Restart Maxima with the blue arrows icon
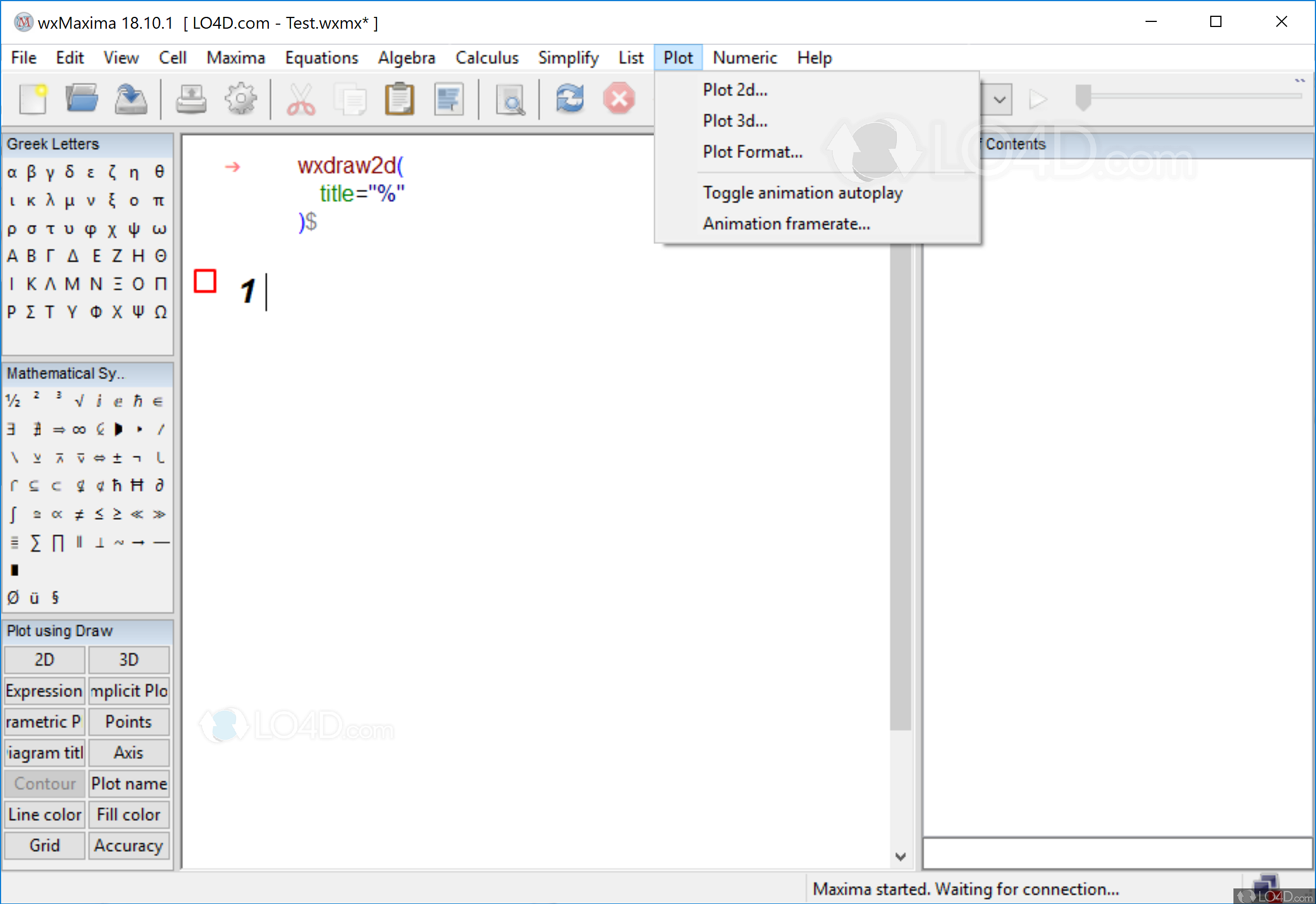1316x904 pixels. (x=570, y=99)
